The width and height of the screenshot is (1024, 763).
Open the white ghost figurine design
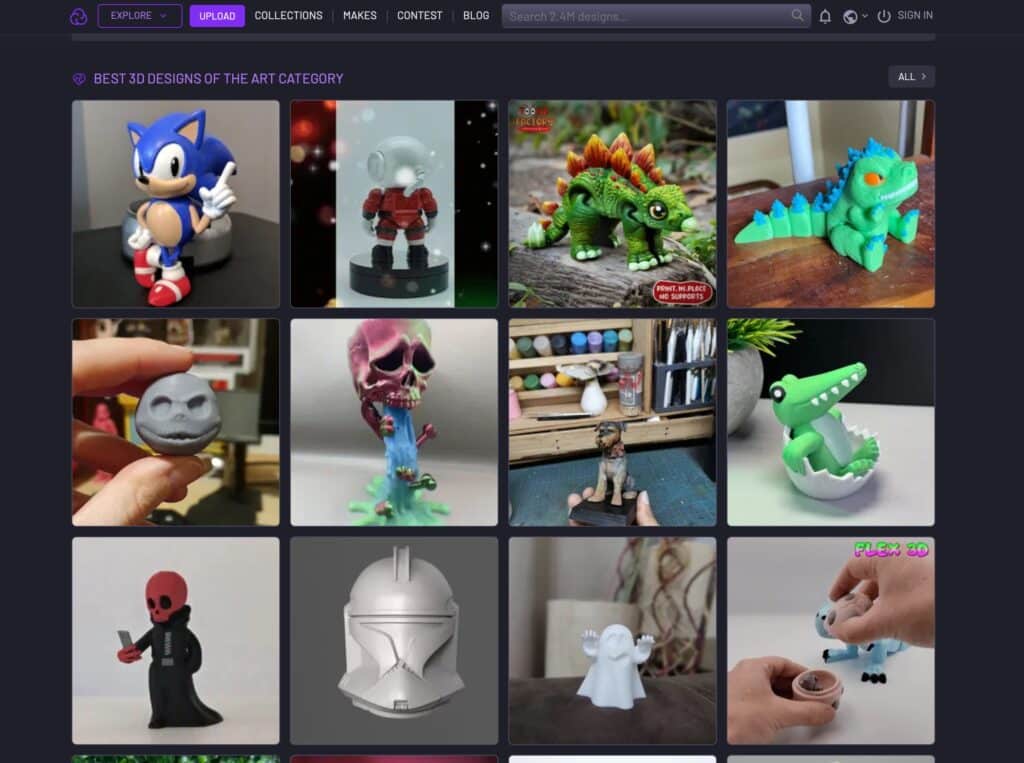tap(613, 641)
